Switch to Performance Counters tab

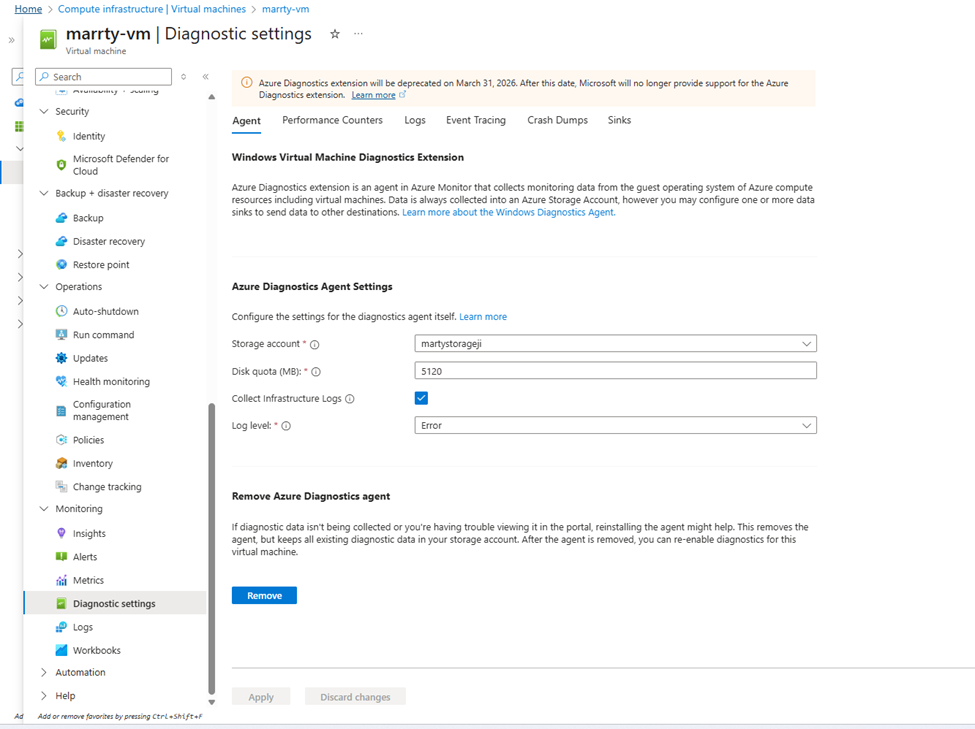pos(332,120)
